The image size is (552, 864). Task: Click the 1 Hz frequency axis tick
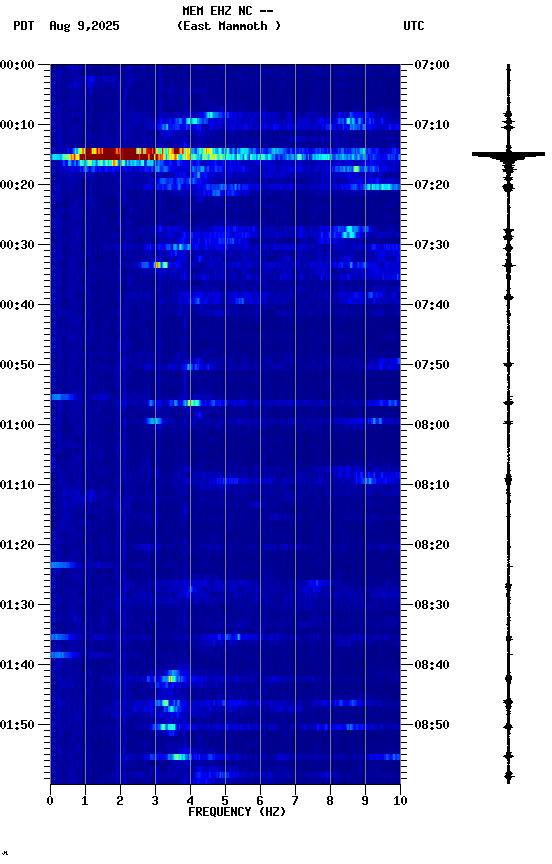[85, 801]
